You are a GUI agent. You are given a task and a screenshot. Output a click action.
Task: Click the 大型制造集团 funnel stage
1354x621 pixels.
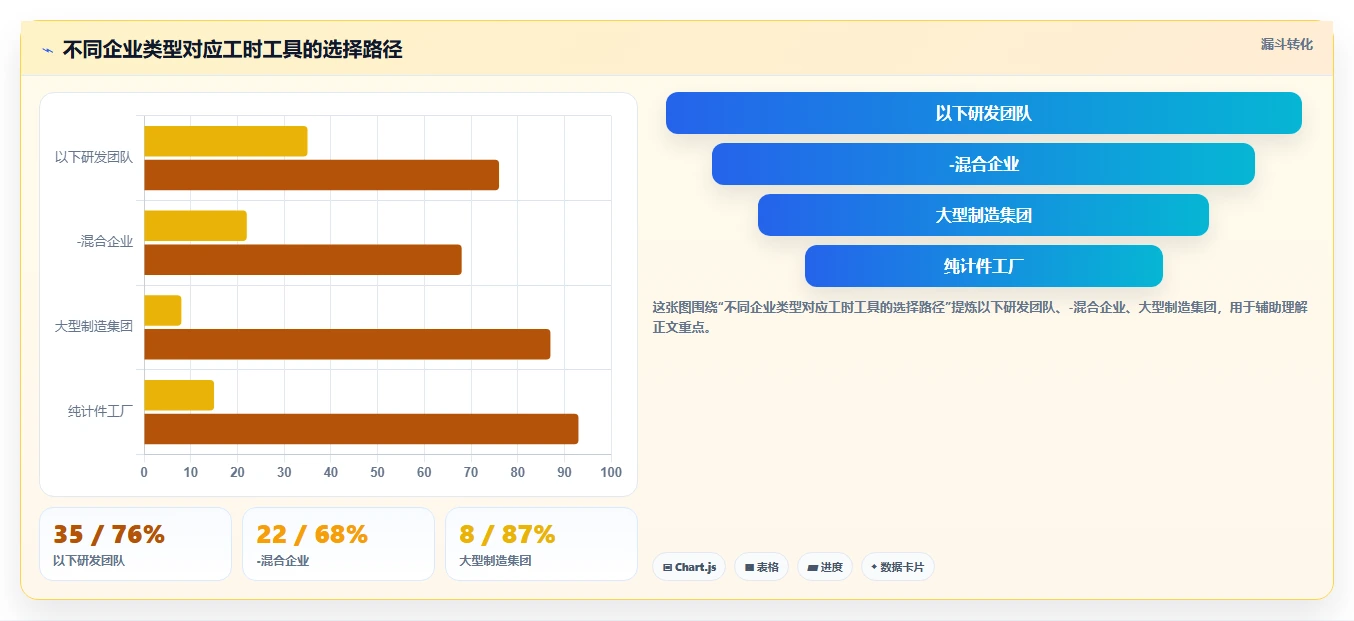click(984, 215)
